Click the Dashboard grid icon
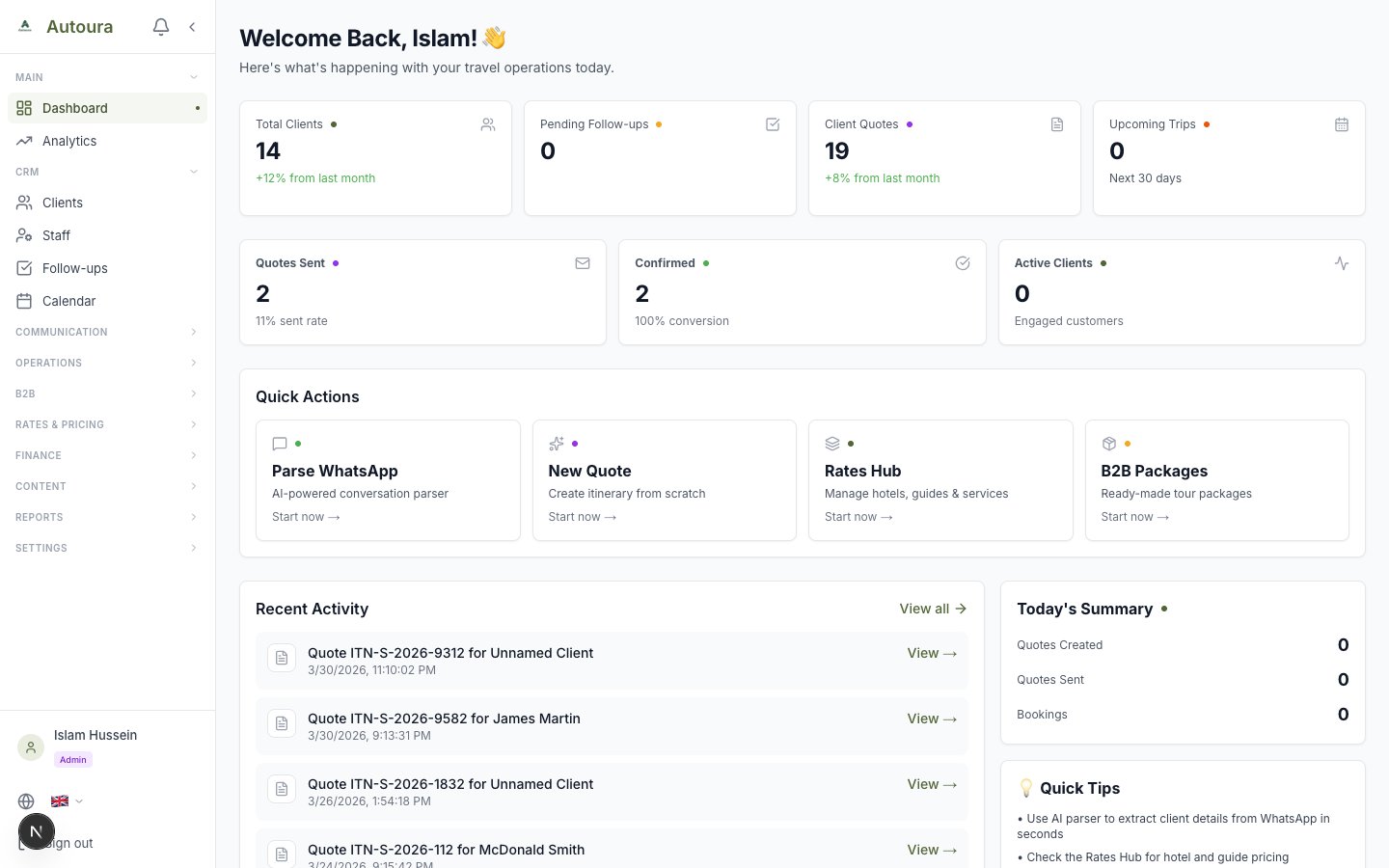The width and height of the screenshot is (1389, 868). pos(24,108)
